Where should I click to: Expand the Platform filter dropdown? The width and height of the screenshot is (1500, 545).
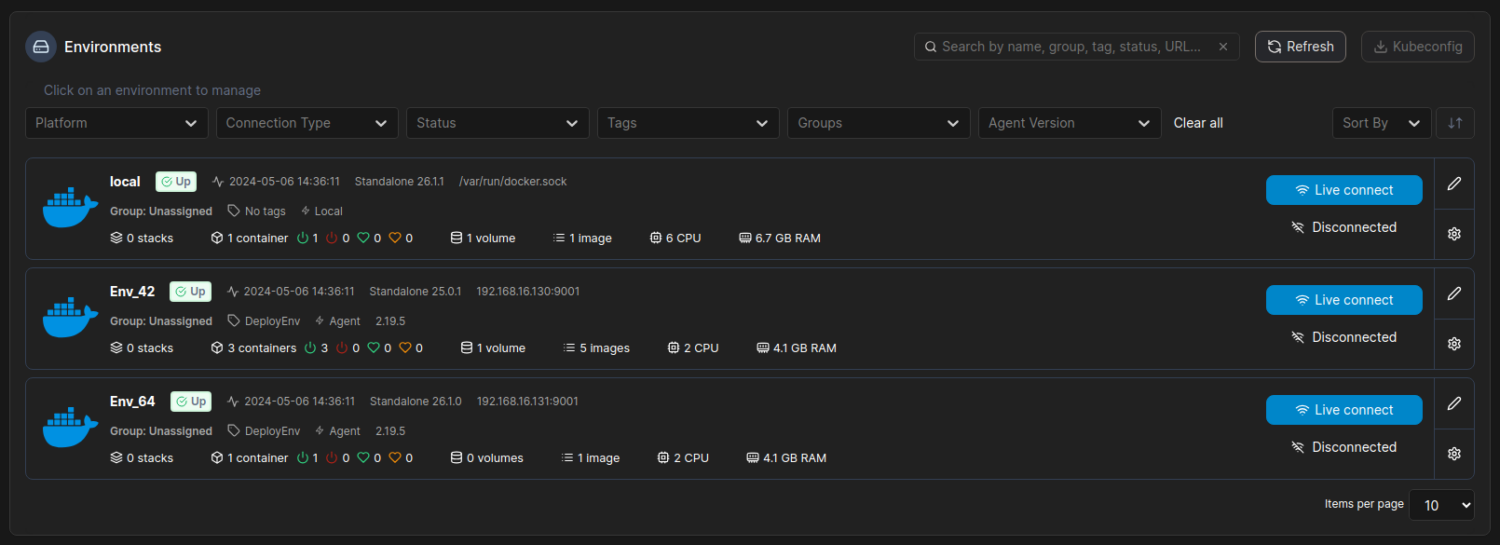tap(117, 123)
